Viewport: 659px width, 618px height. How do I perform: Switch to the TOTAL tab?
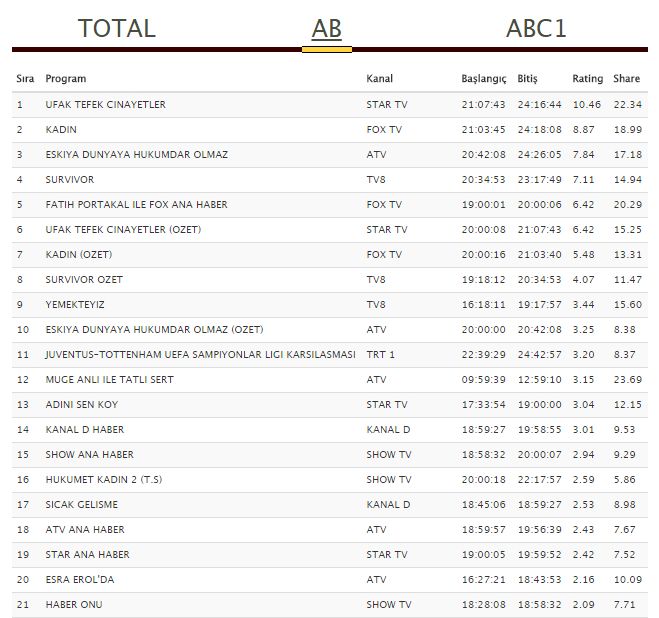click(117, 29)
